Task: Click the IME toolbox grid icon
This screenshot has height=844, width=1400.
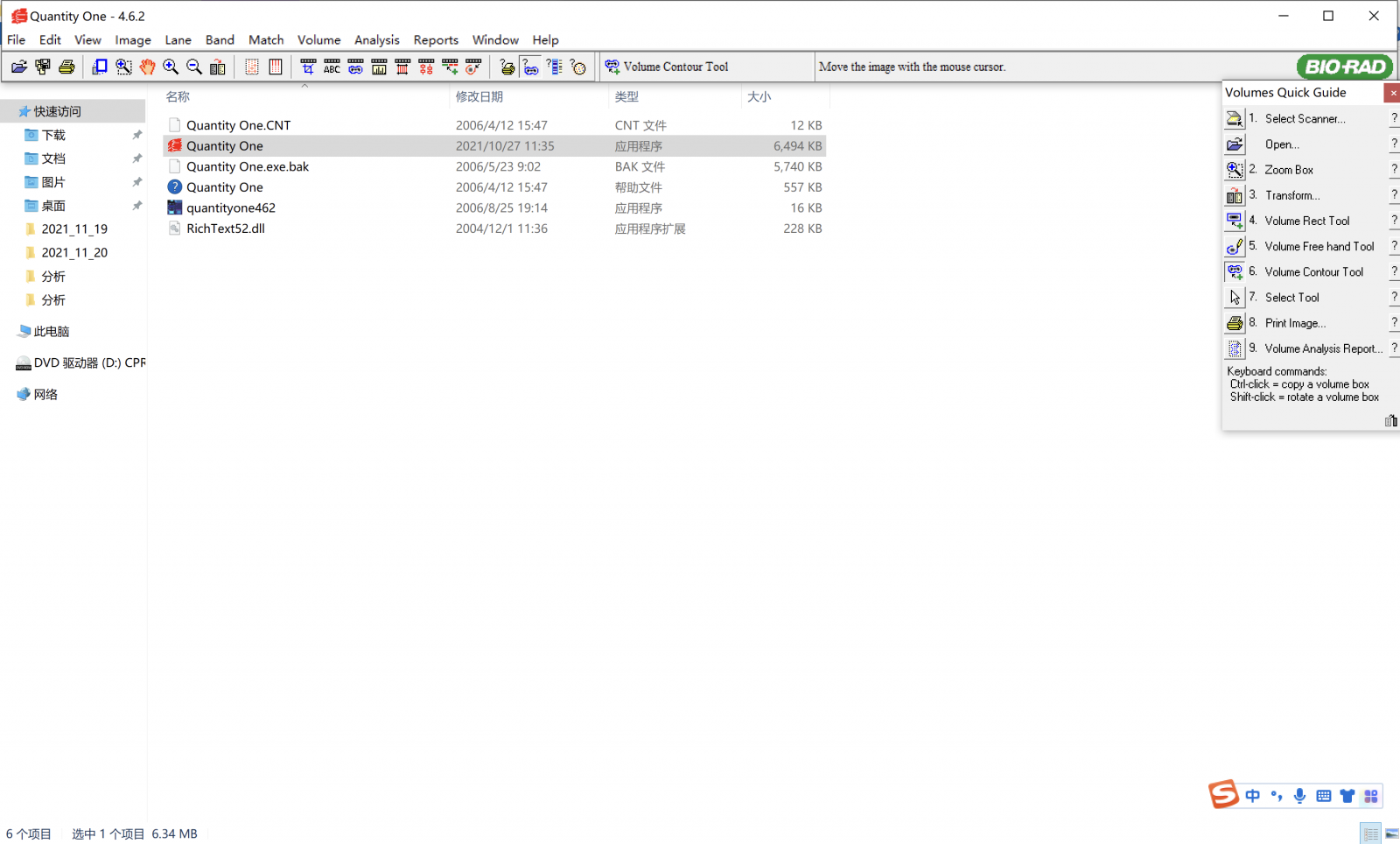Action: pyautogui.click(x=1371, y=796)
